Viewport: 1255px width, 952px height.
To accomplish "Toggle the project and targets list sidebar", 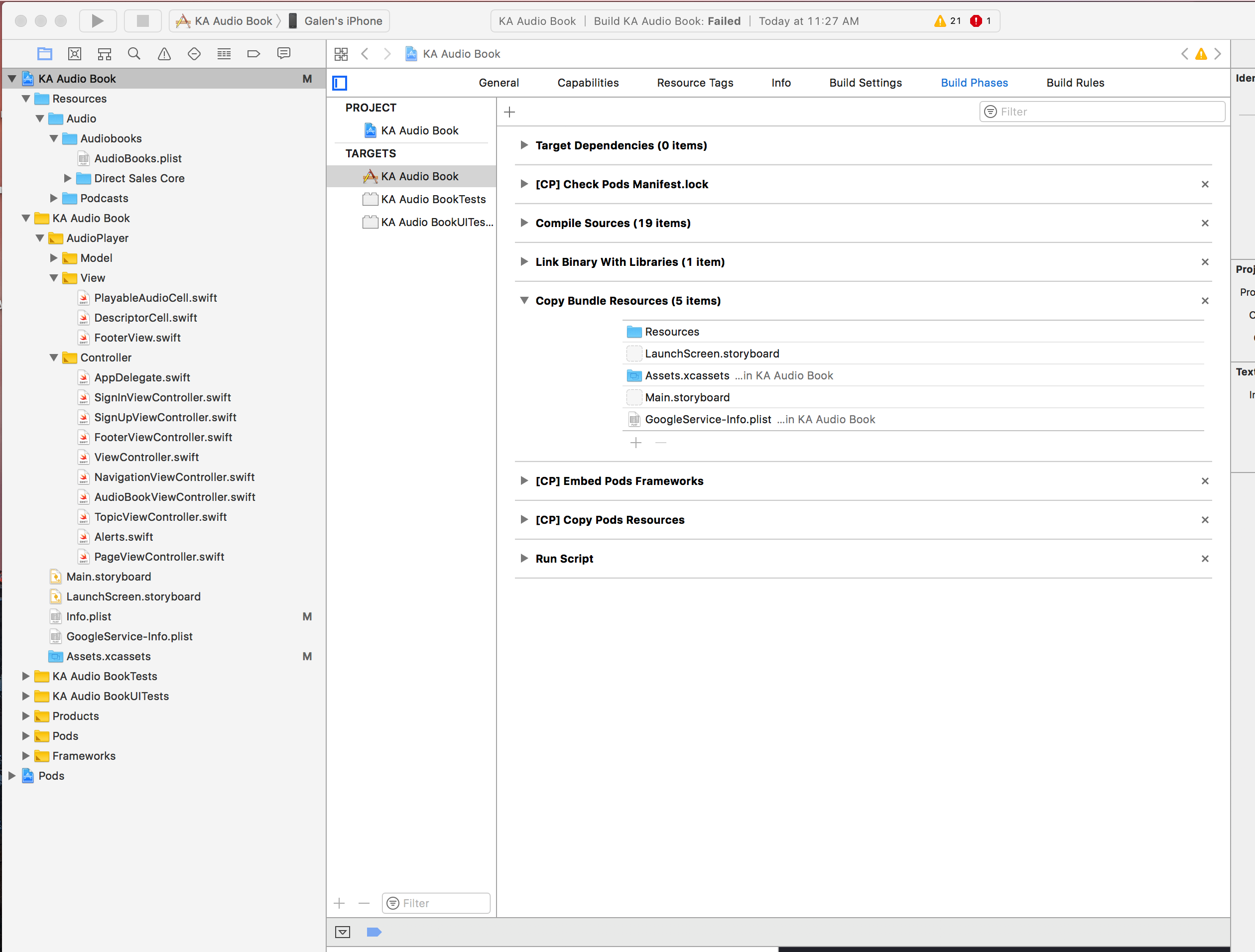I will tap(340, 83).
